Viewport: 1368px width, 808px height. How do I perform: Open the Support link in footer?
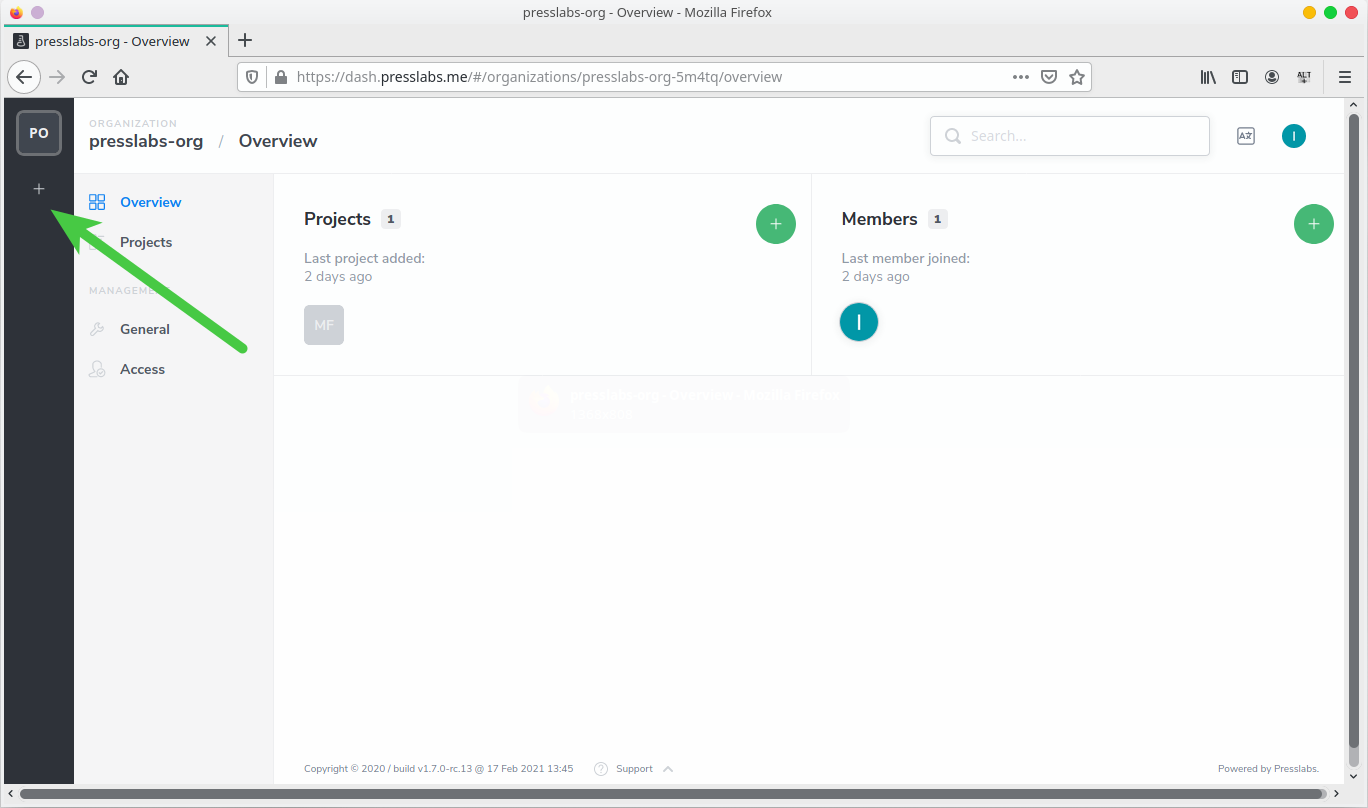634,769
